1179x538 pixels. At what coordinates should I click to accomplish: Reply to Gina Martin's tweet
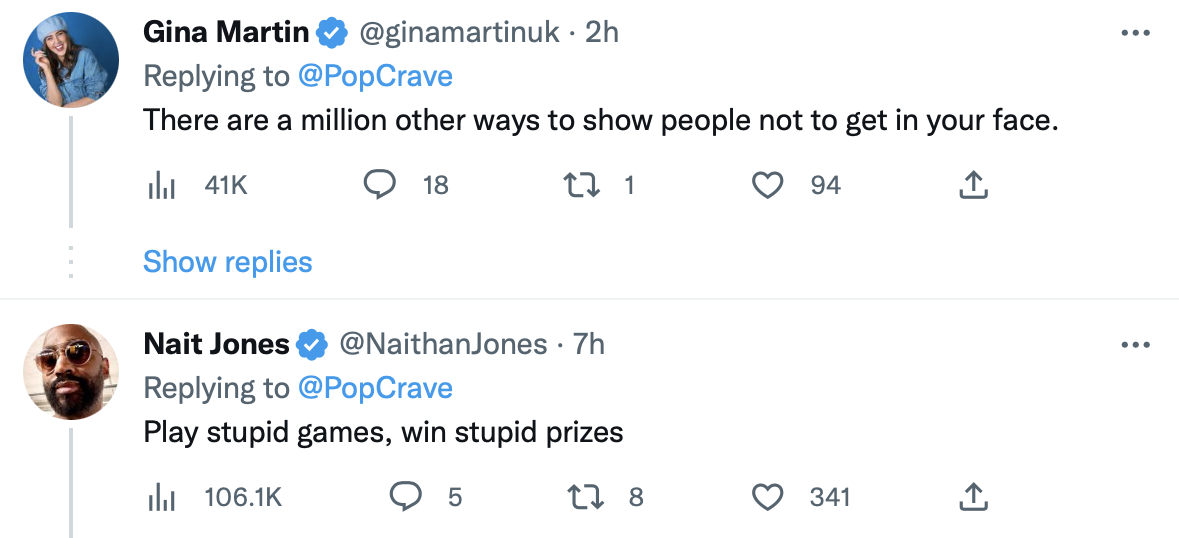click(380, 185)
